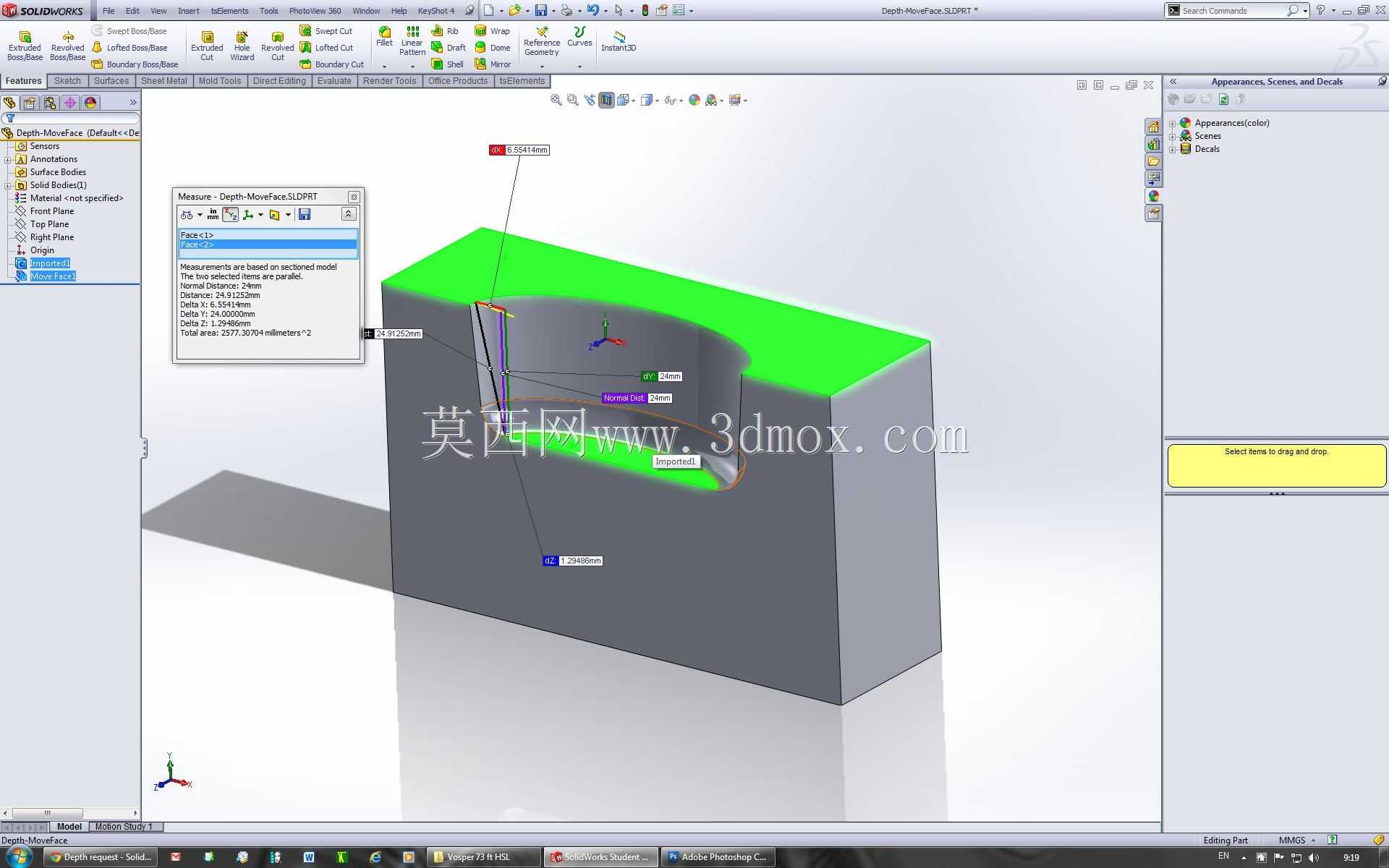Screen dimensions: 1389x868
Task: Apply the Fillet feature
Action: (384, 37)
